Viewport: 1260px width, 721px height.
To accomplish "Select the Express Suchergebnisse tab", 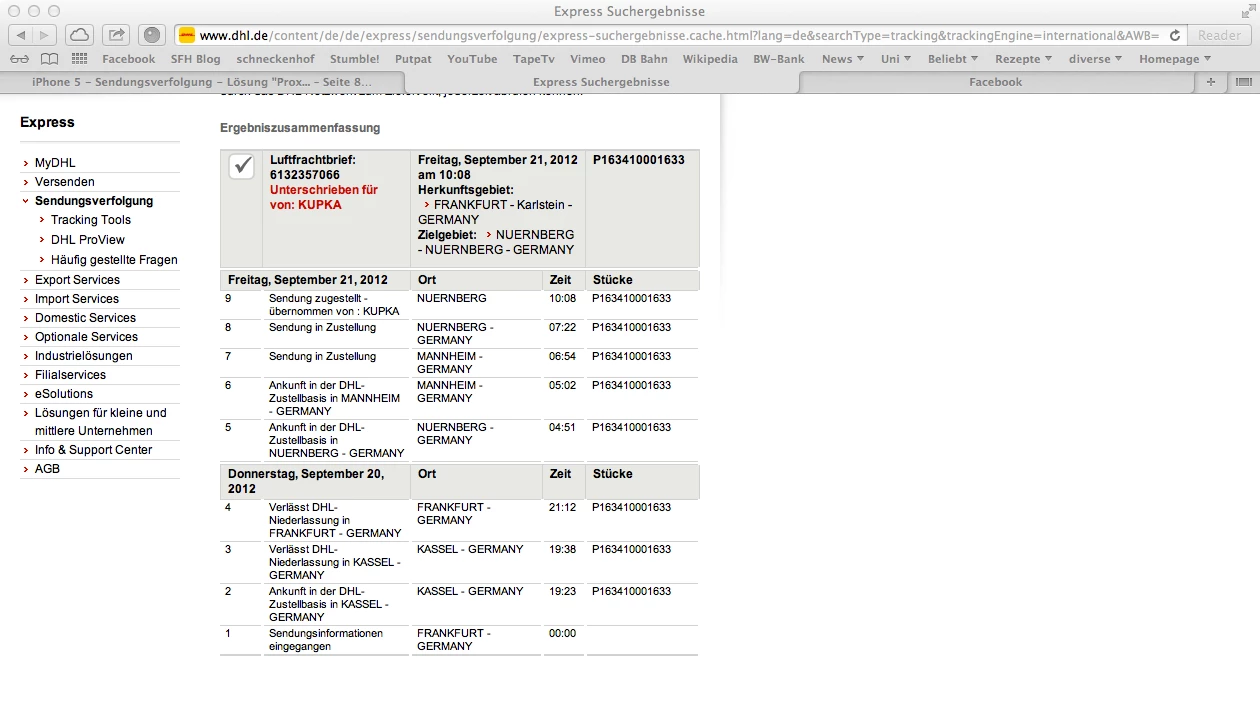I will tap(601, 82).
